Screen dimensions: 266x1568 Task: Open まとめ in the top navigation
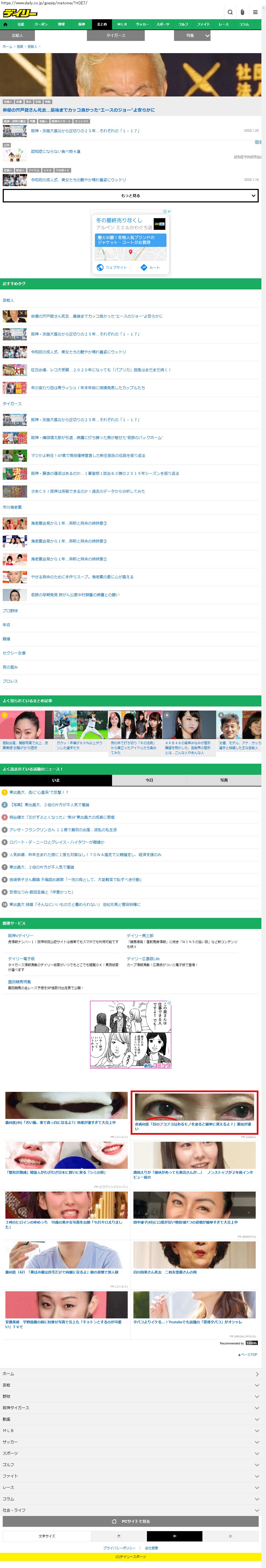(102, 24)
